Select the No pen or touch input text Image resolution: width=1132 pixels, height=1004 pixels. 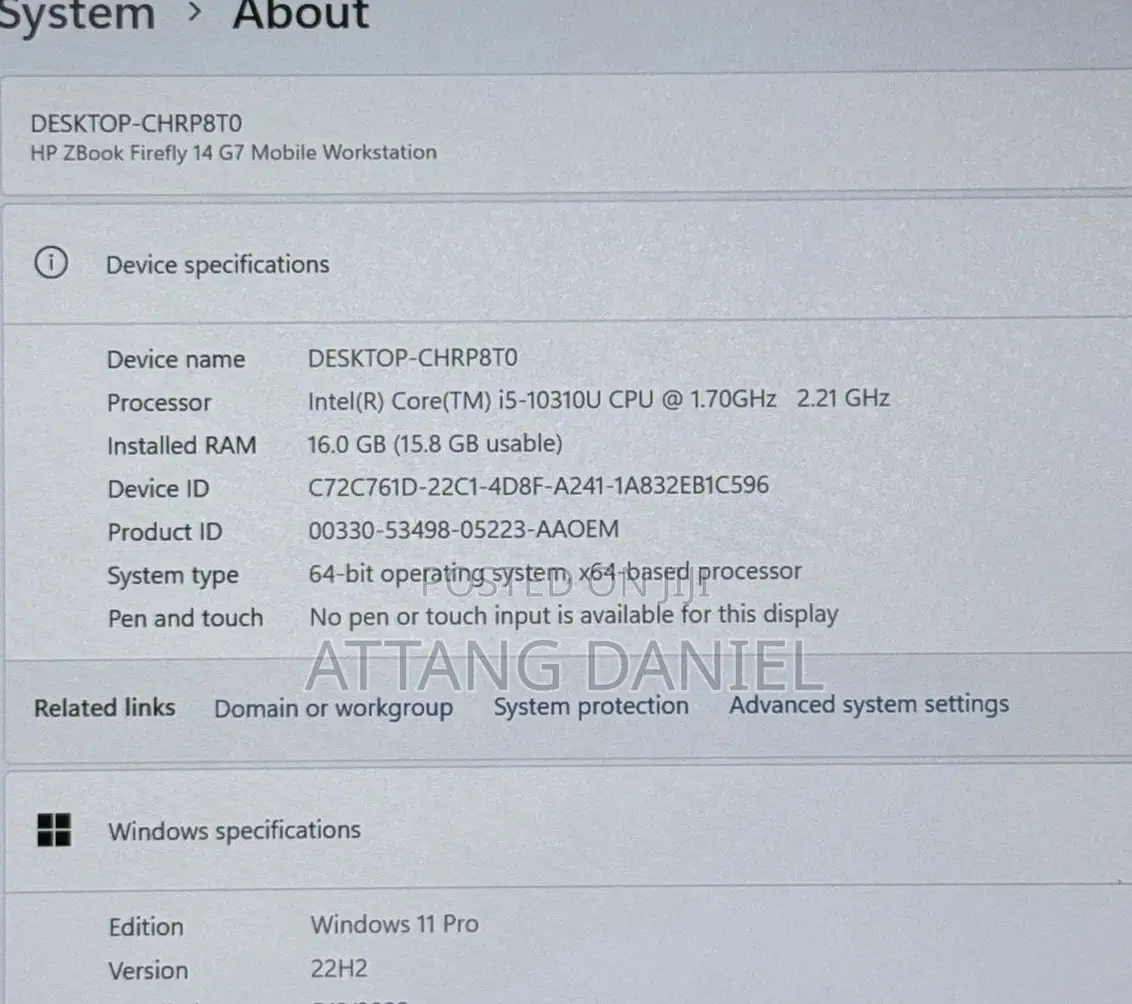pyautogui.click(x=573, y=616)
